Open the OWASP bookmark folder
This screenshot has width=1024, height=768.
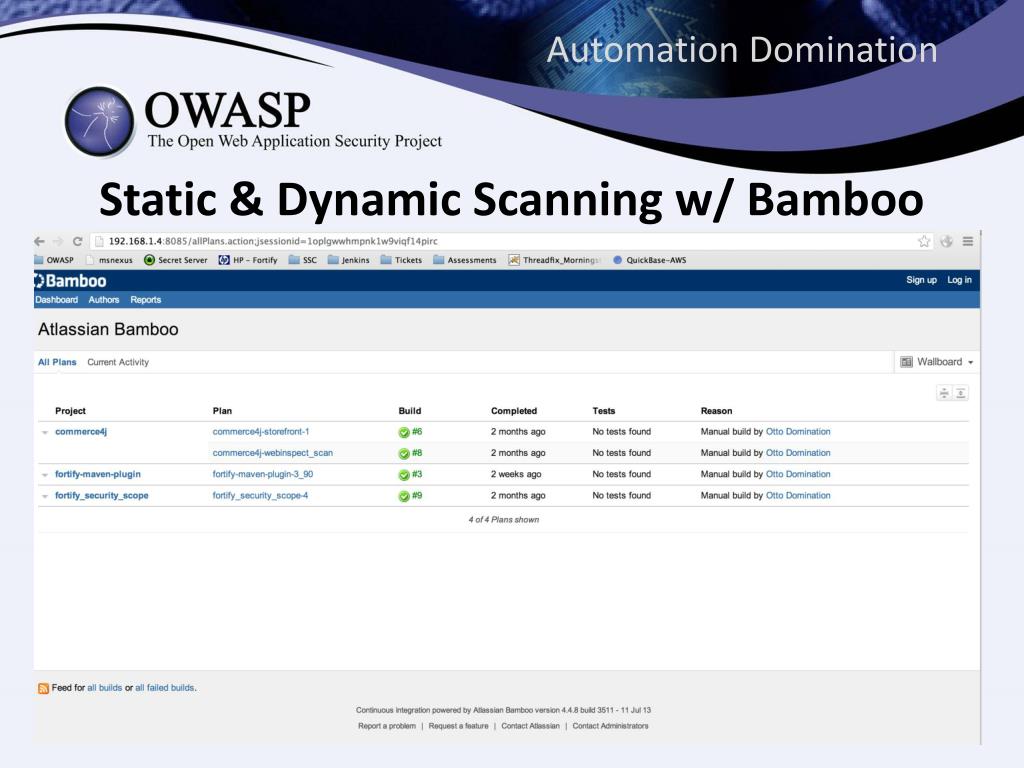54,260
